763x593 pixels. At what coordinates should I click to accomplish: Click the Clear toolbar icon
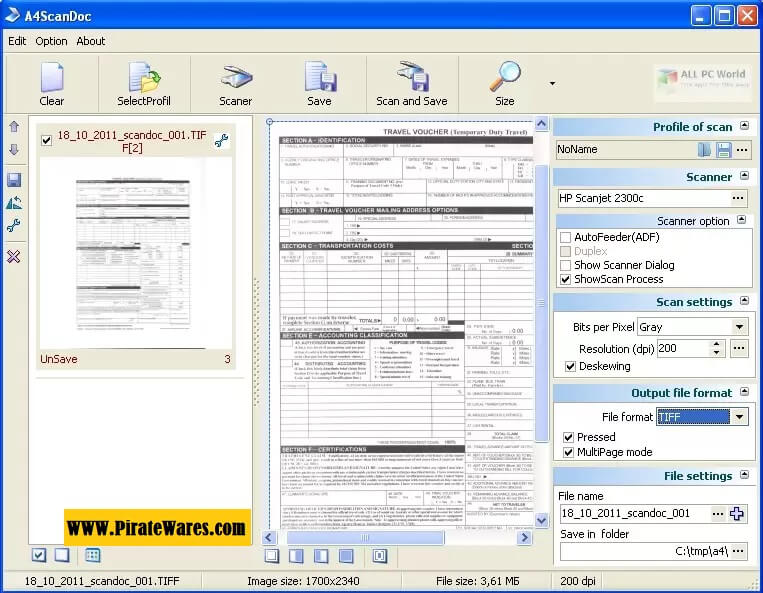point(52,78)
